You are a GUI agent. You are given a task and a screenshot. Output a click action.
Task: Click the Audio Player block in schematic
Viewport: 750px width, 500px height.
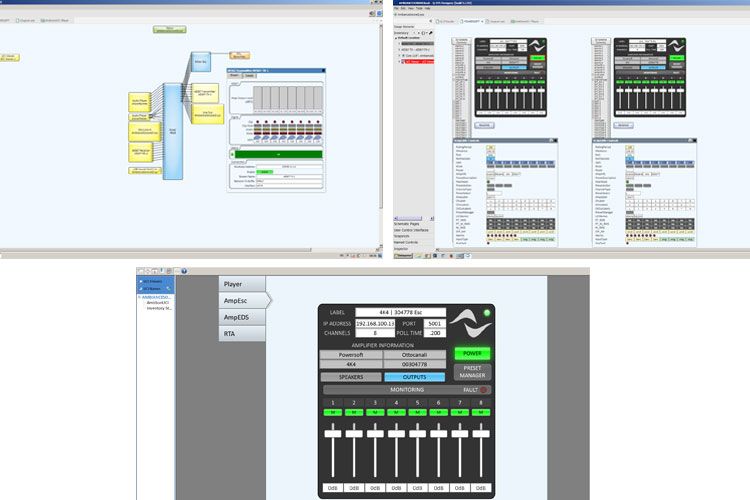point(140,103)
